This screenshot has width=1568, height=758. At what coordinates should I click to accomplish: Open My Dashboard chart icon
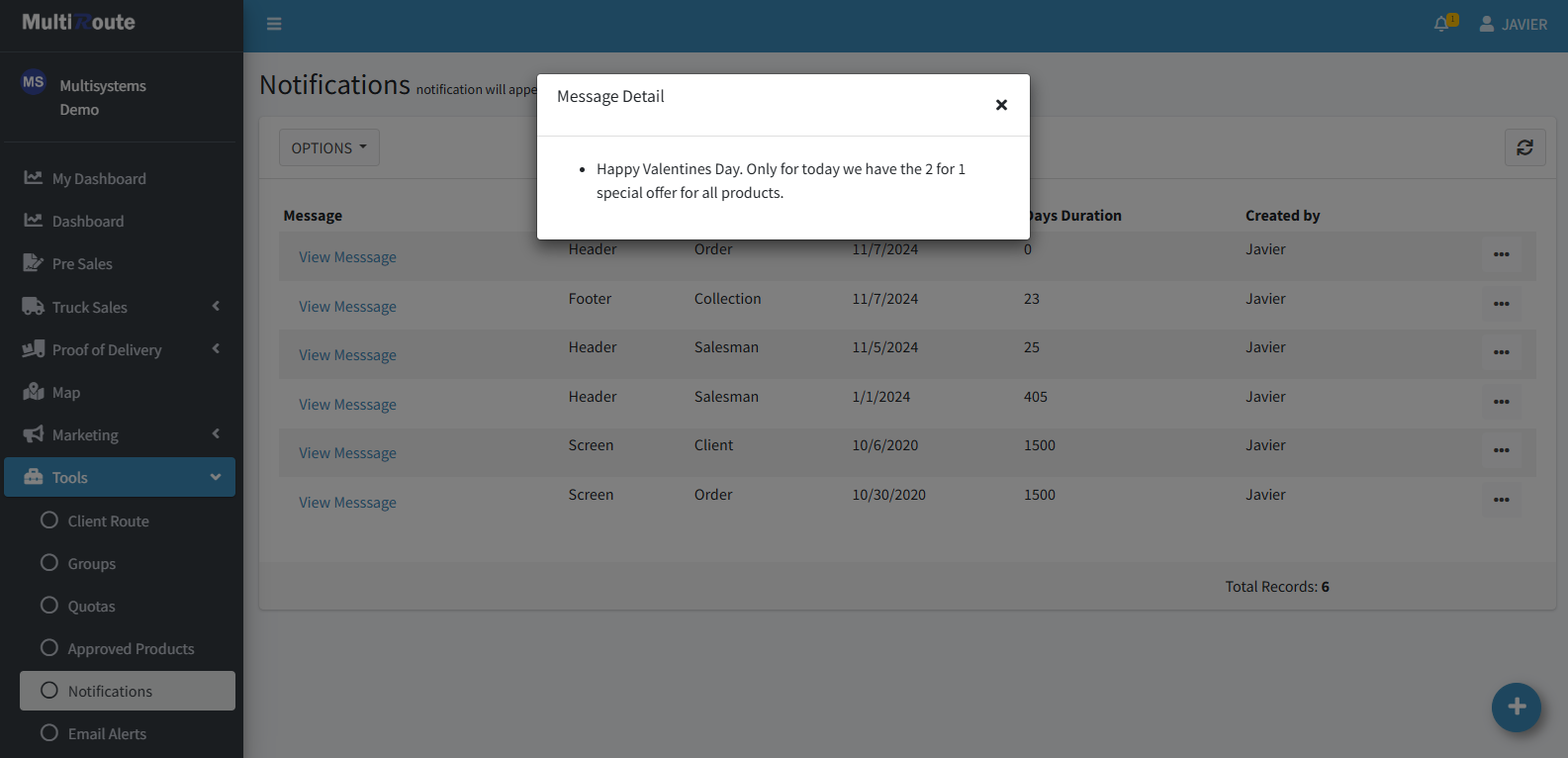[x=34, y=178]
